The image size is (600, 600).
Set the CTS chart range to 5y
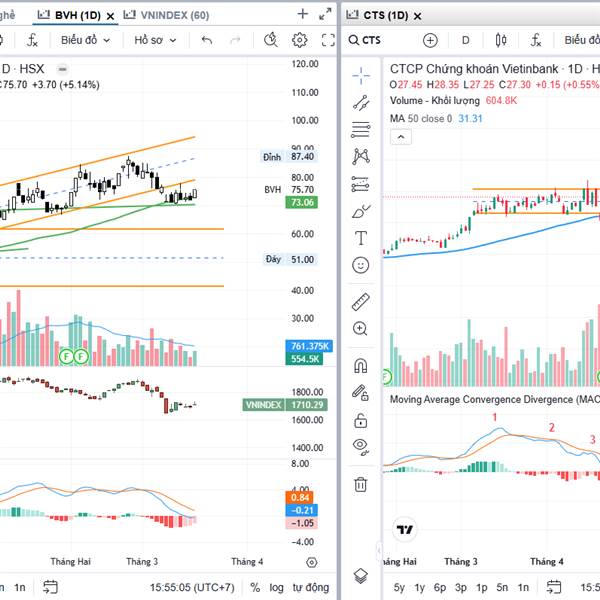click(x=399, y=587)
